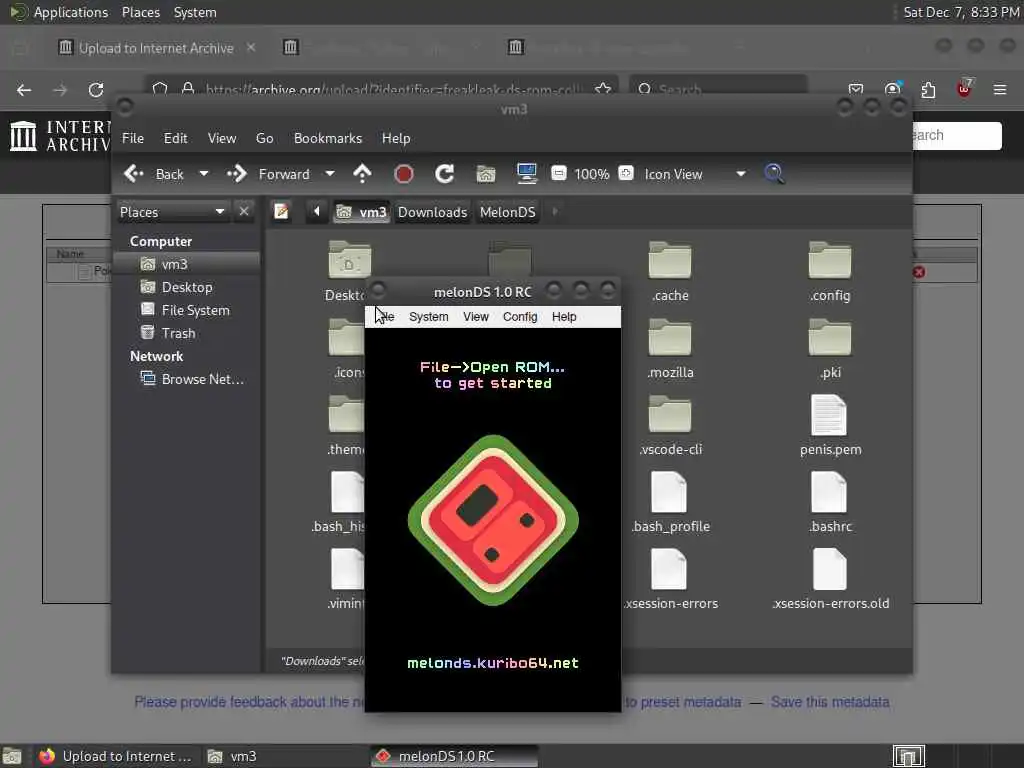1024x768 pixels.
Task: Open the File menu in vm3 file manager
Action: point(133,138)
